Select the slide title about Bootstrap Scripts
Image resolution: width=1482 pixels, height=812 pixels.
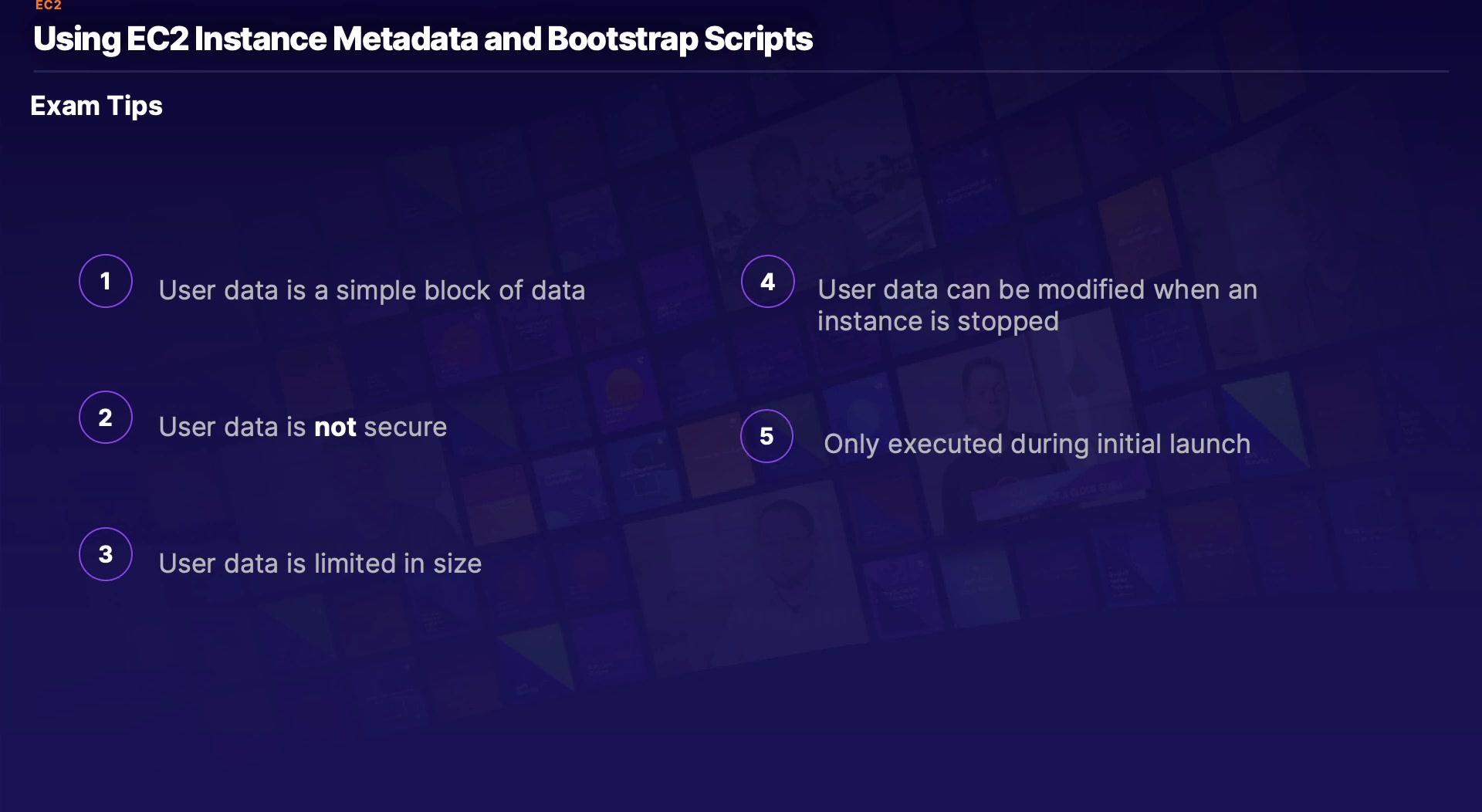tap(422, 39)
